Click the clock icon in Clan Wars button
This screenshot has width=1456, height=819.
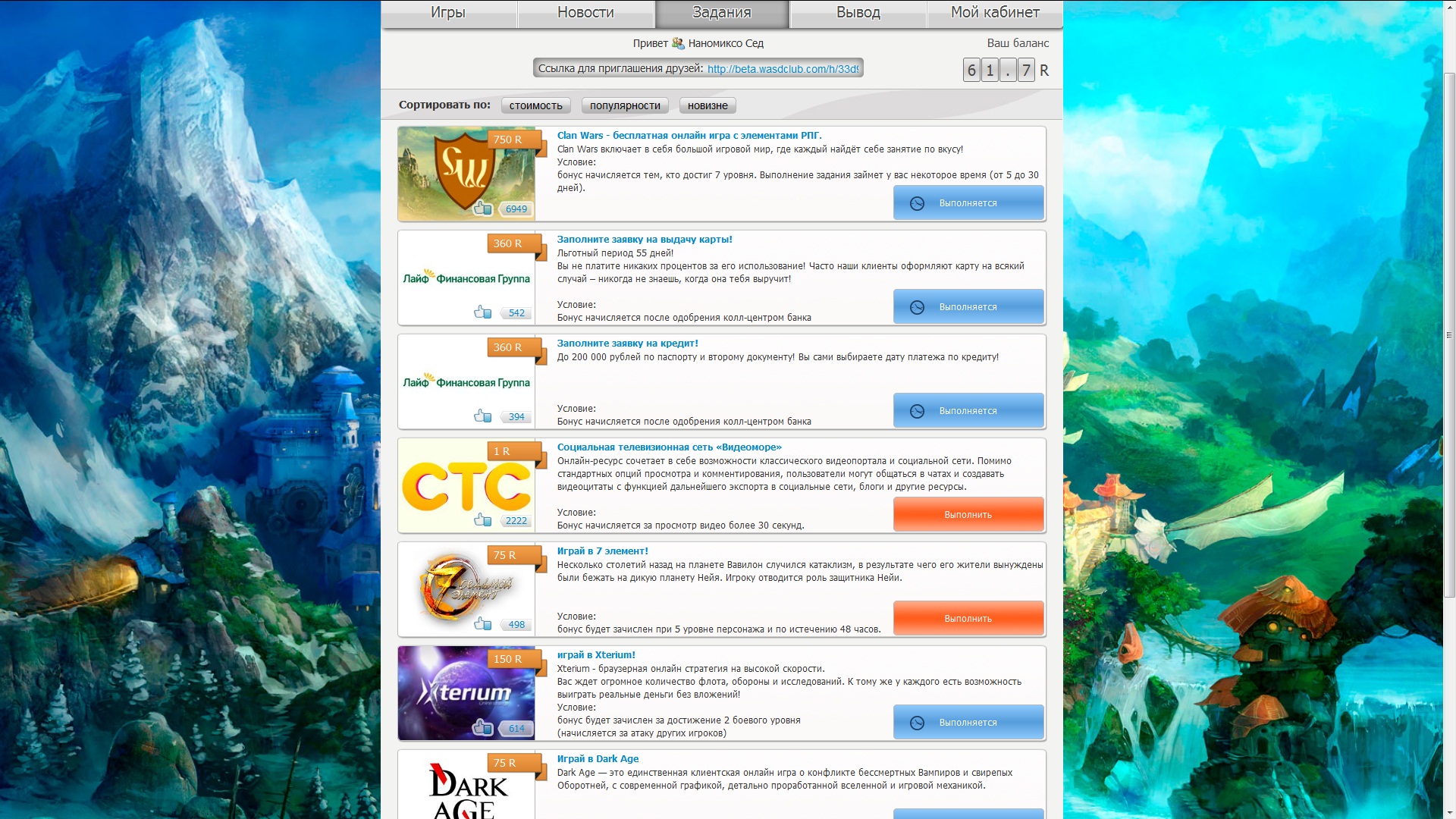[x=917, y=203]
